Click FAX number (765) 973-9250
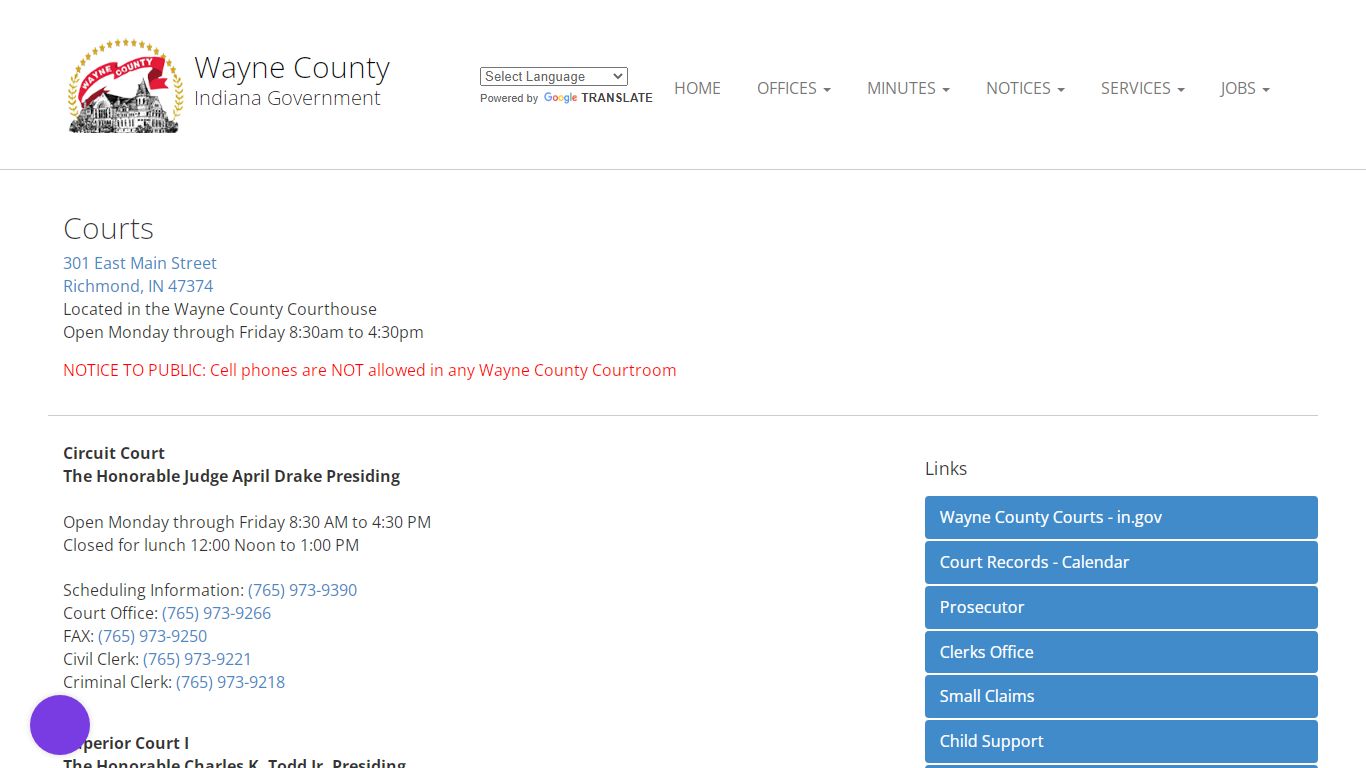The image size is (1366, 768). (152, 636)
